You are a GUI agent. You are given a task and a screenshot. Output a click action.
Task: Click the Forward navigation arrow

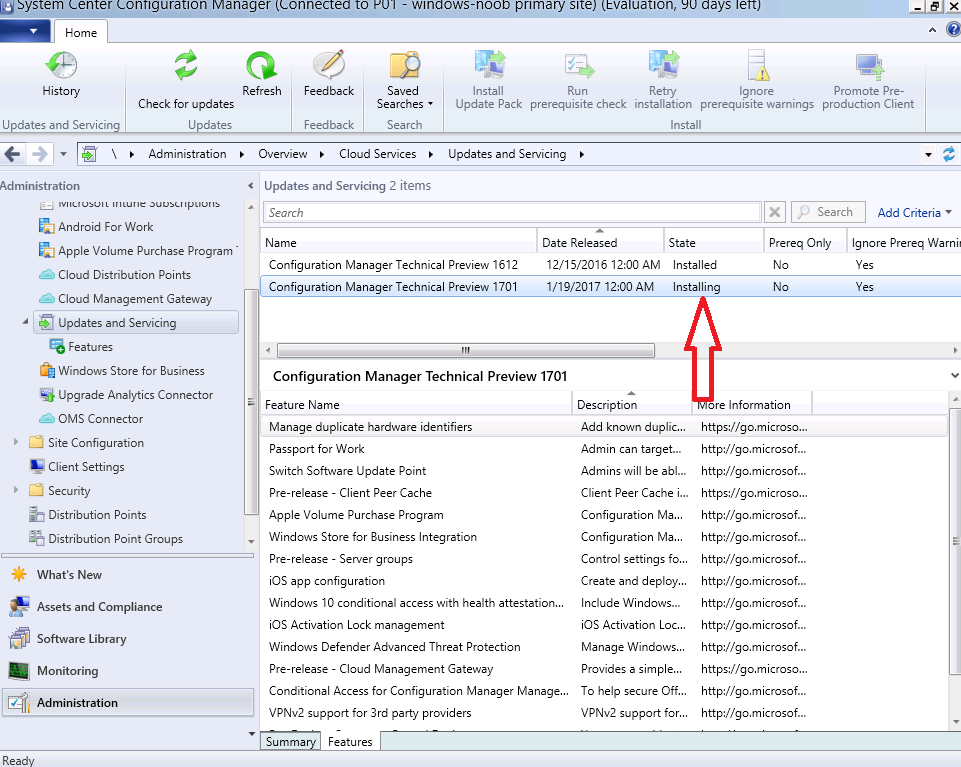tap(39, 154)
